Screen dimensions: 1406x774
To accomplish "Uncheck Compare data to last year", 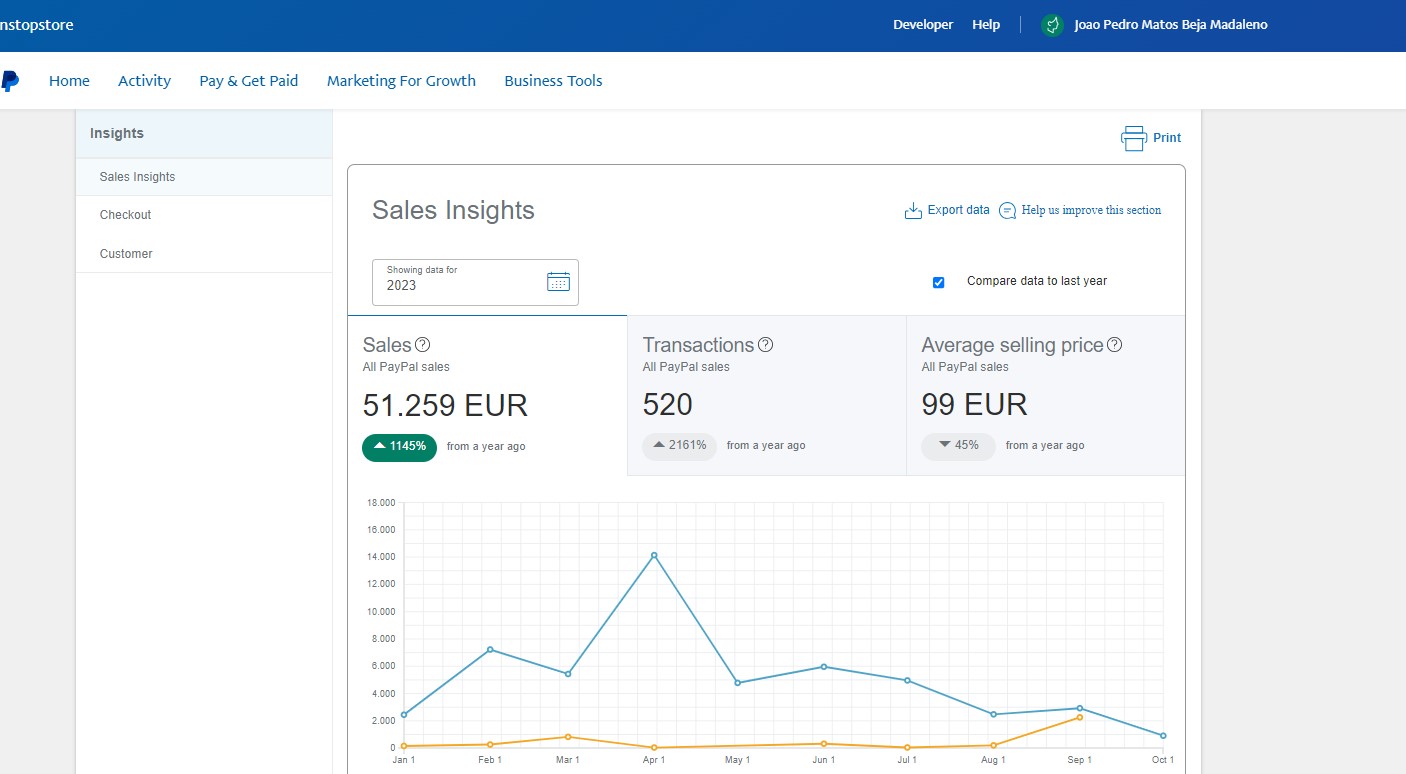I will [x=938, y=282].
